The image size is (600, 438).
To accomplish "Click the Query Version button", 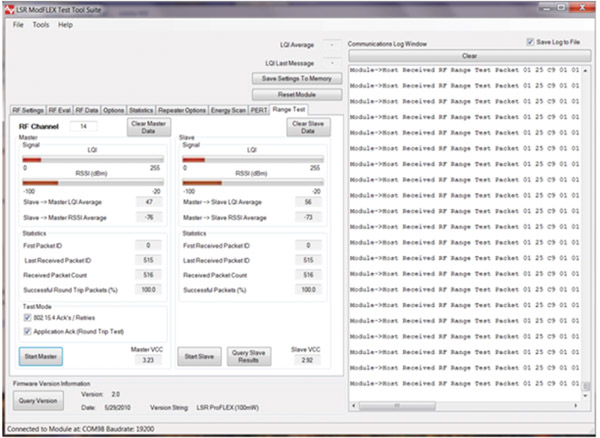I will 38,401.
